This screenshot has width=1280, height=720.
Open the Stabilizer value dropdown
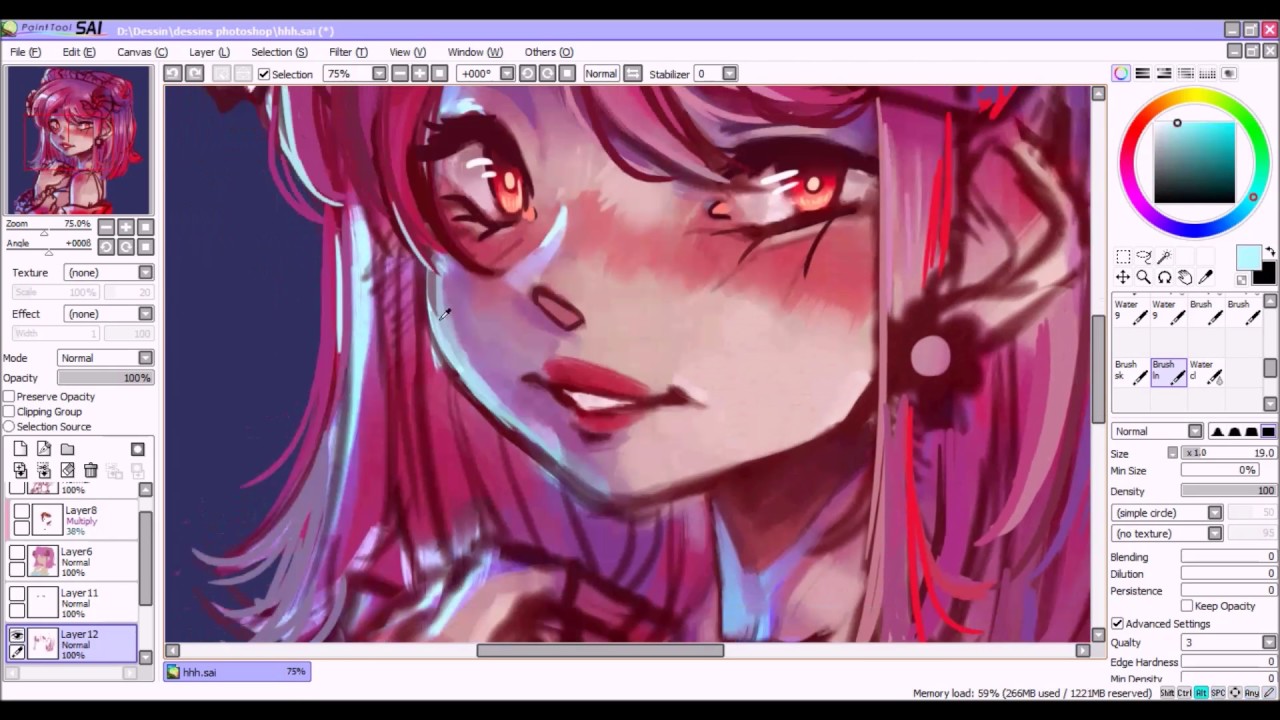pos(729,73)
